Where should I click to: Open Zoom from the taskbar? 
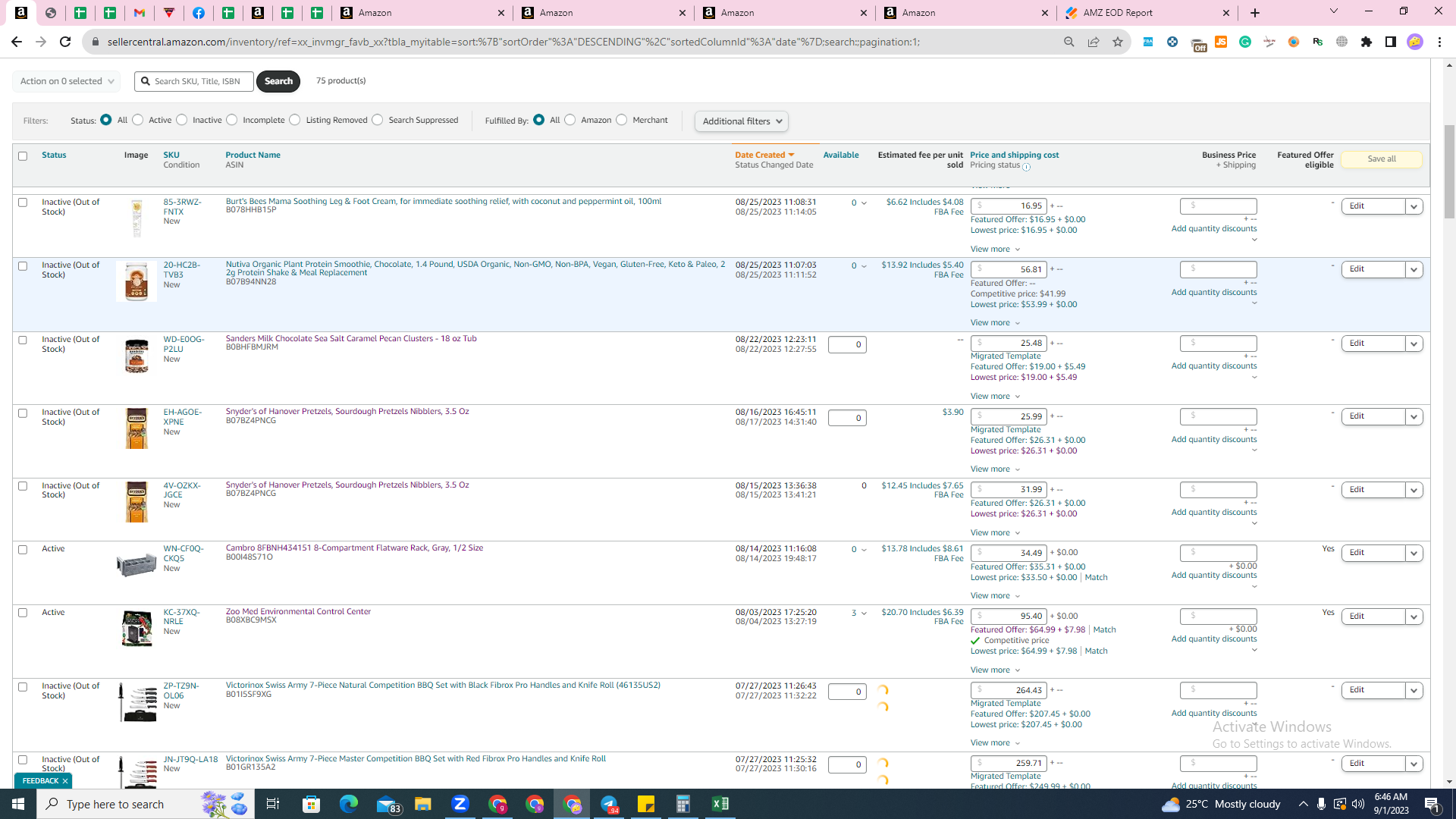click(x=460, y=804)
